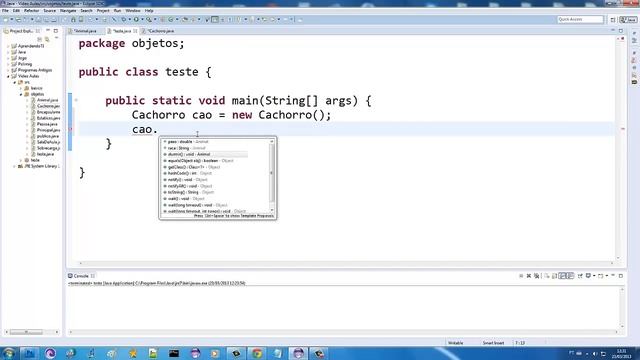Choose notifyAll() proposal
Viewport: 640px width, 360px height.
click(x=187, y=186)
